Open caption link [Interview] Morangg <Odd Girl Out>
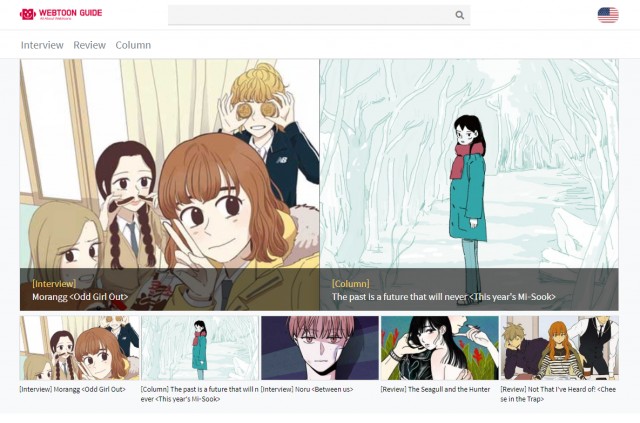 coord(73,390)
